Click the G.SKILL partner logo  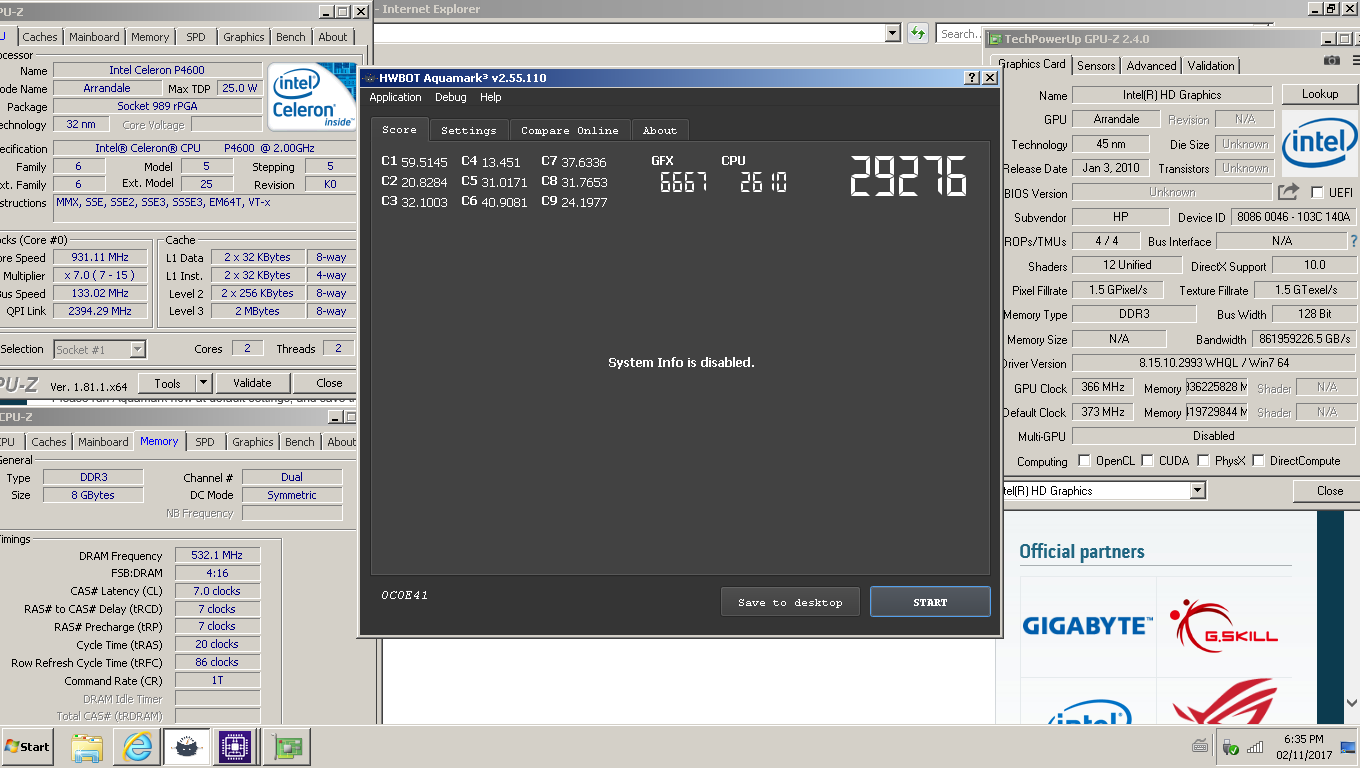click(1224, 626)
